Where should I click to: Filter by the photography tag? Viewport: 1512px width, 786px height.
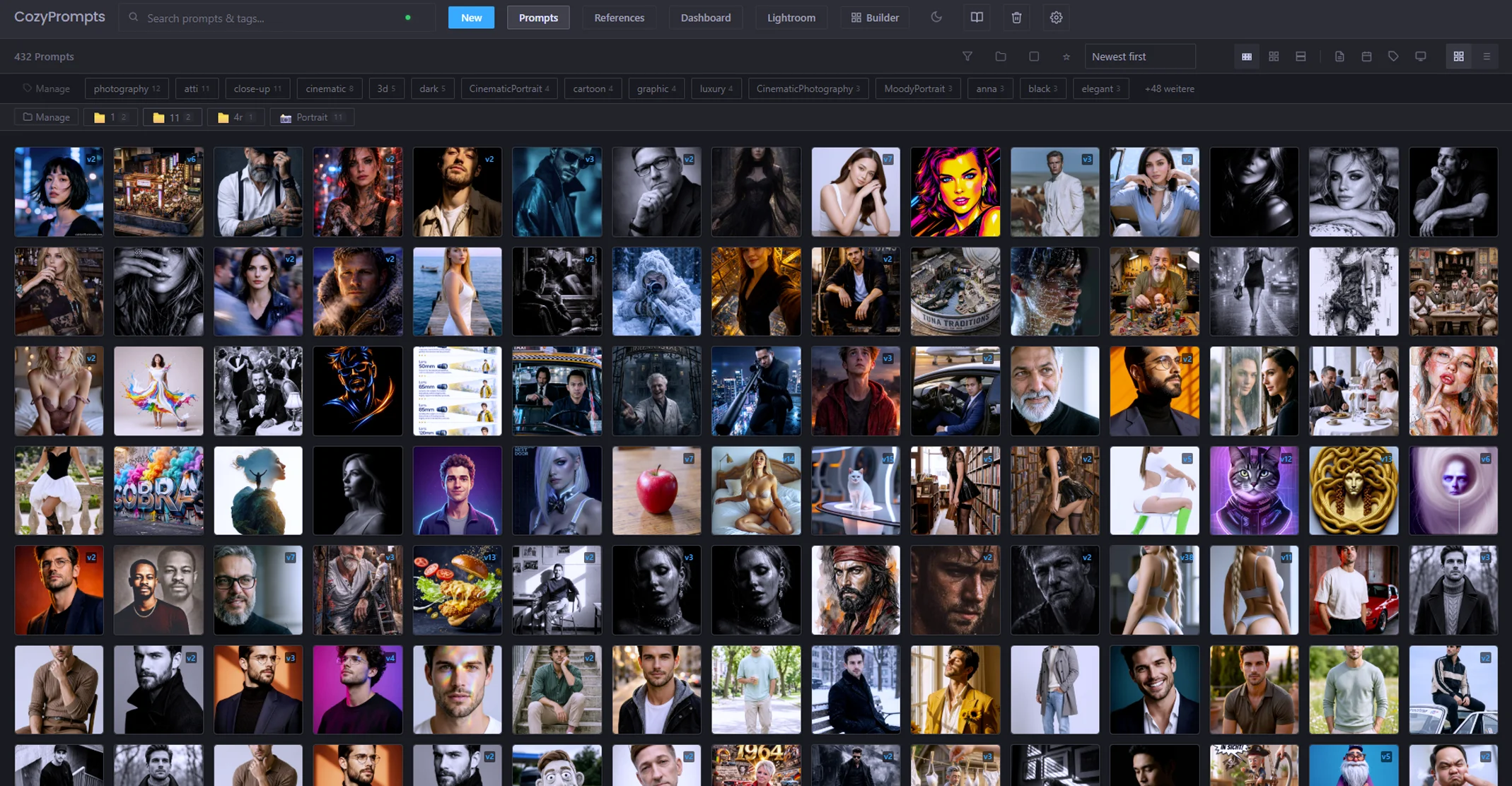127,88
